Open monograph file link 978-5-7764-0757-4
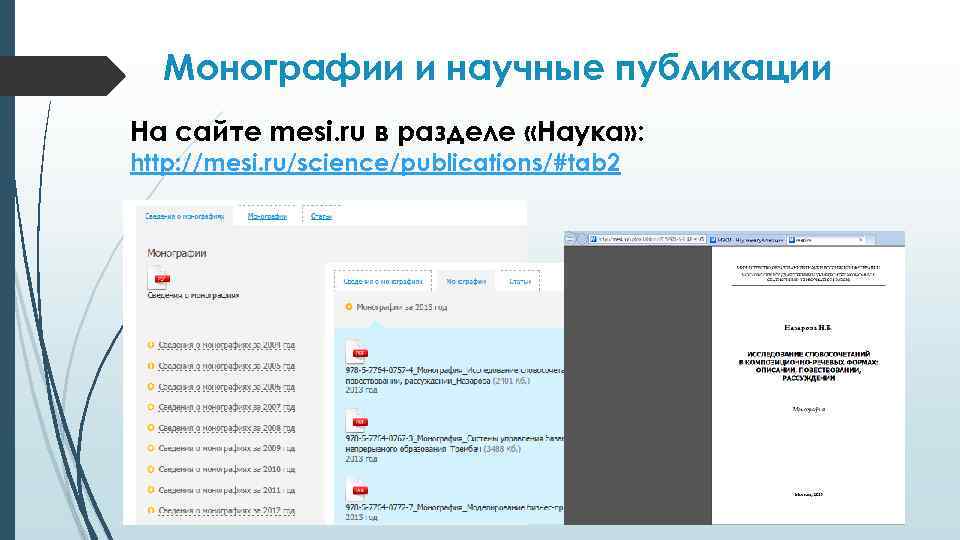Viewport: 960px width, 540px height. point(454,375)
